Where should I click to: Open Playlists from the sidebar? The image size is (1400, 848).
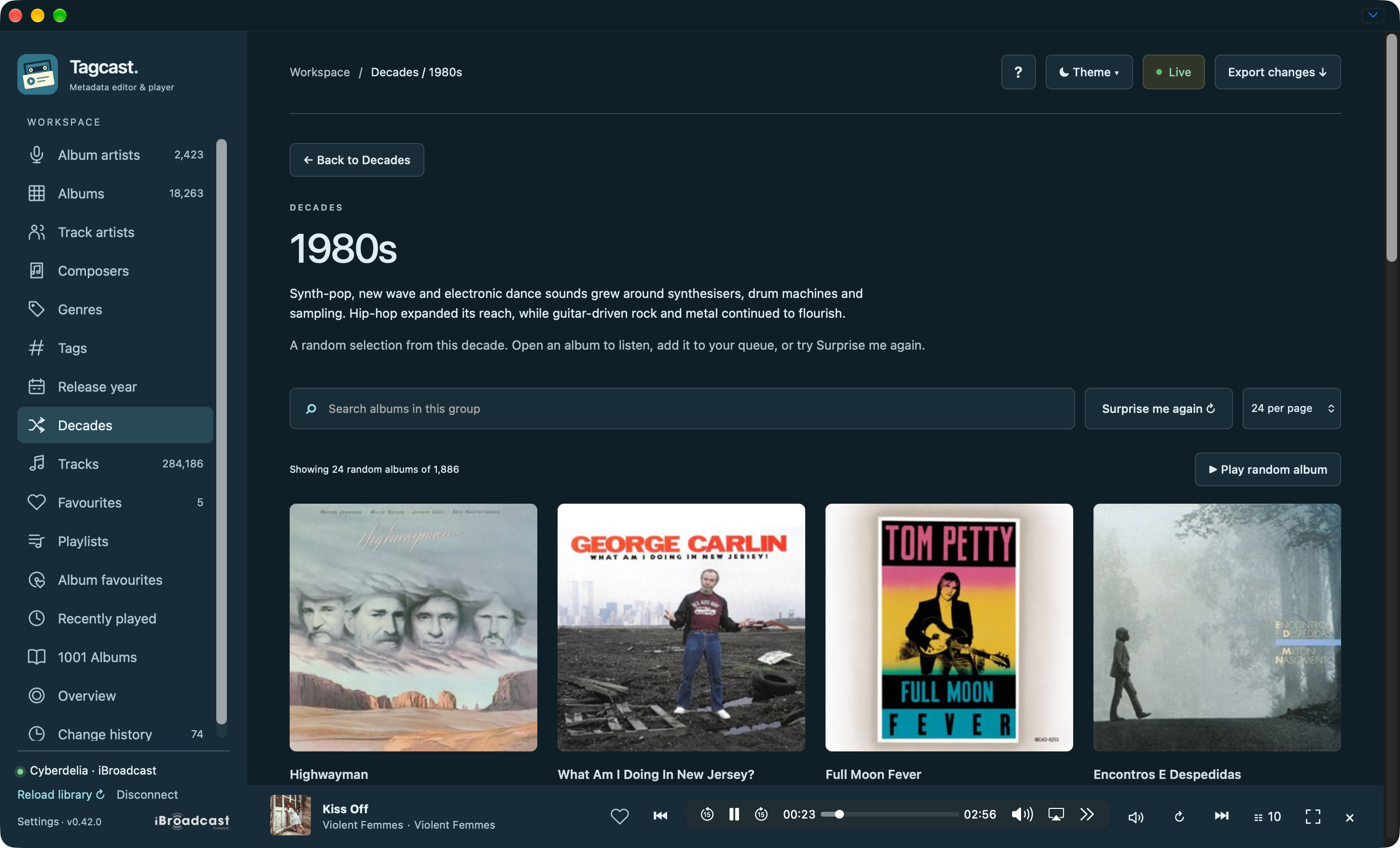pyautogui.click(x=115, y=541)
